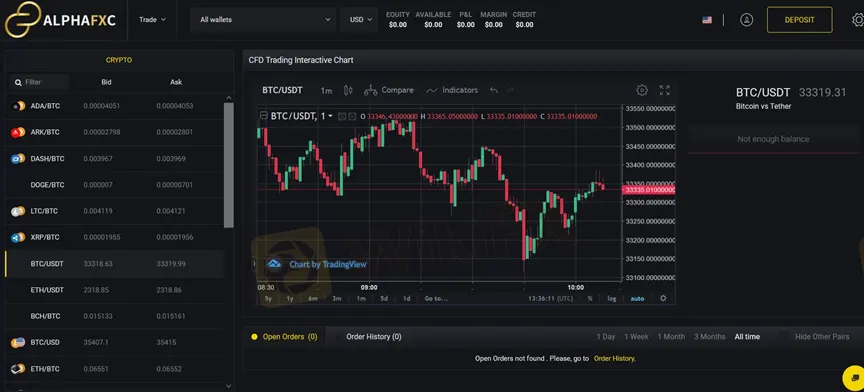This screenshot has width=864, height=392.
Task: Open the USD currency dropdown
Action: (360, 19)
